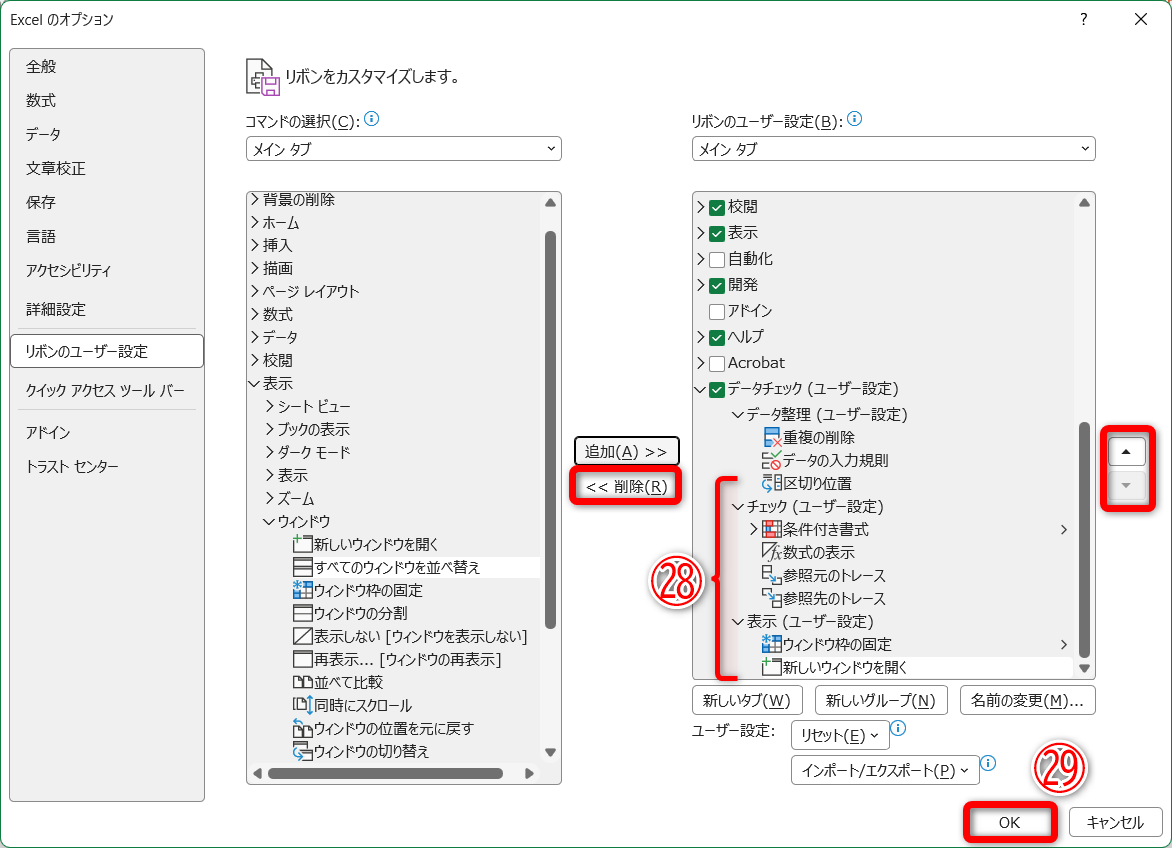Click the << 削除 button
The height and width of the screenshot is (848, 1172).
pos(626,487)
